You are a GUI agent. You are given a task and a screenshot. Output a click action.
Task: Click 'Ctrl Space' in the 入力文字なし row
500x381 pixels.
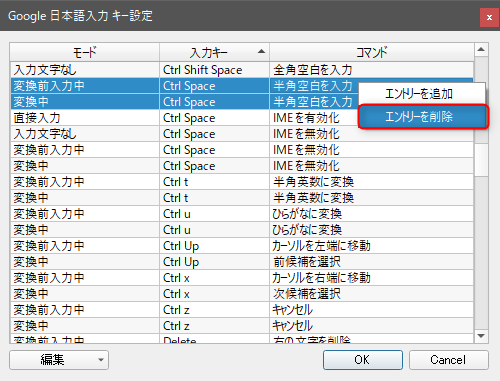click(x=214, y=134)
